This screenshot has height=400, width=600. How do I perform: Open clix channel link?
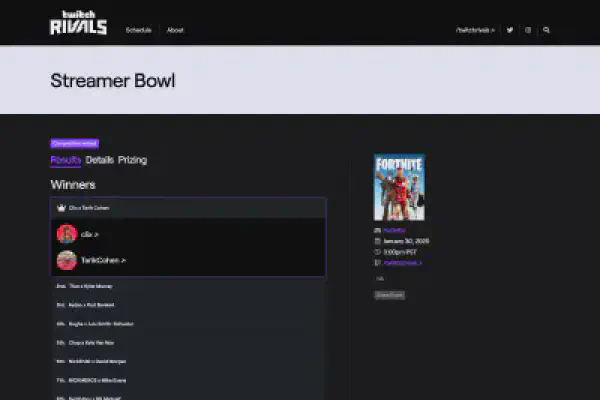pos(90,234)
